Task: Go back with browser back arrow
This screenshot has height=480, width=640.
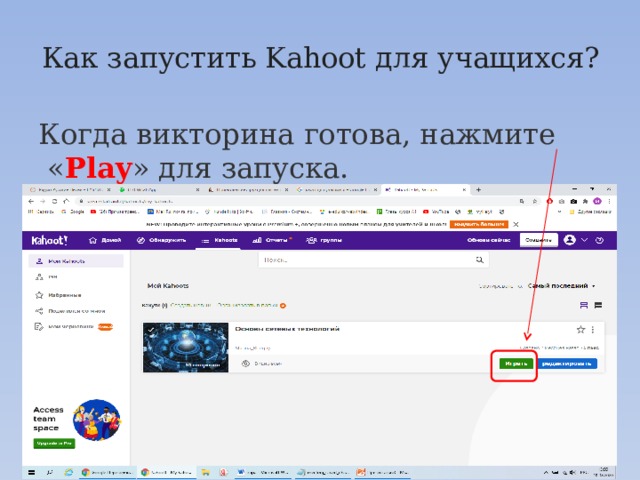Action: click(x=31, y=201)
